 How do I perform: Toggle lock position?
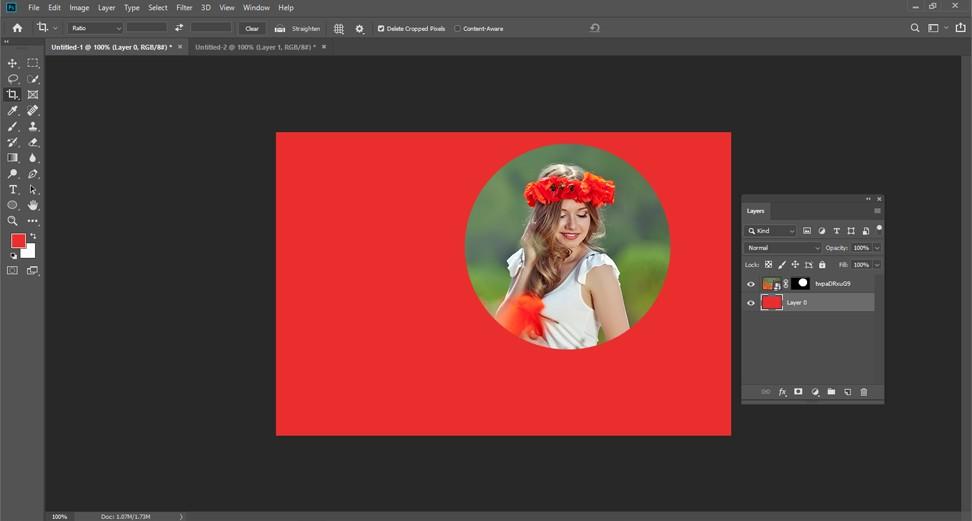(x=795, y=265)
